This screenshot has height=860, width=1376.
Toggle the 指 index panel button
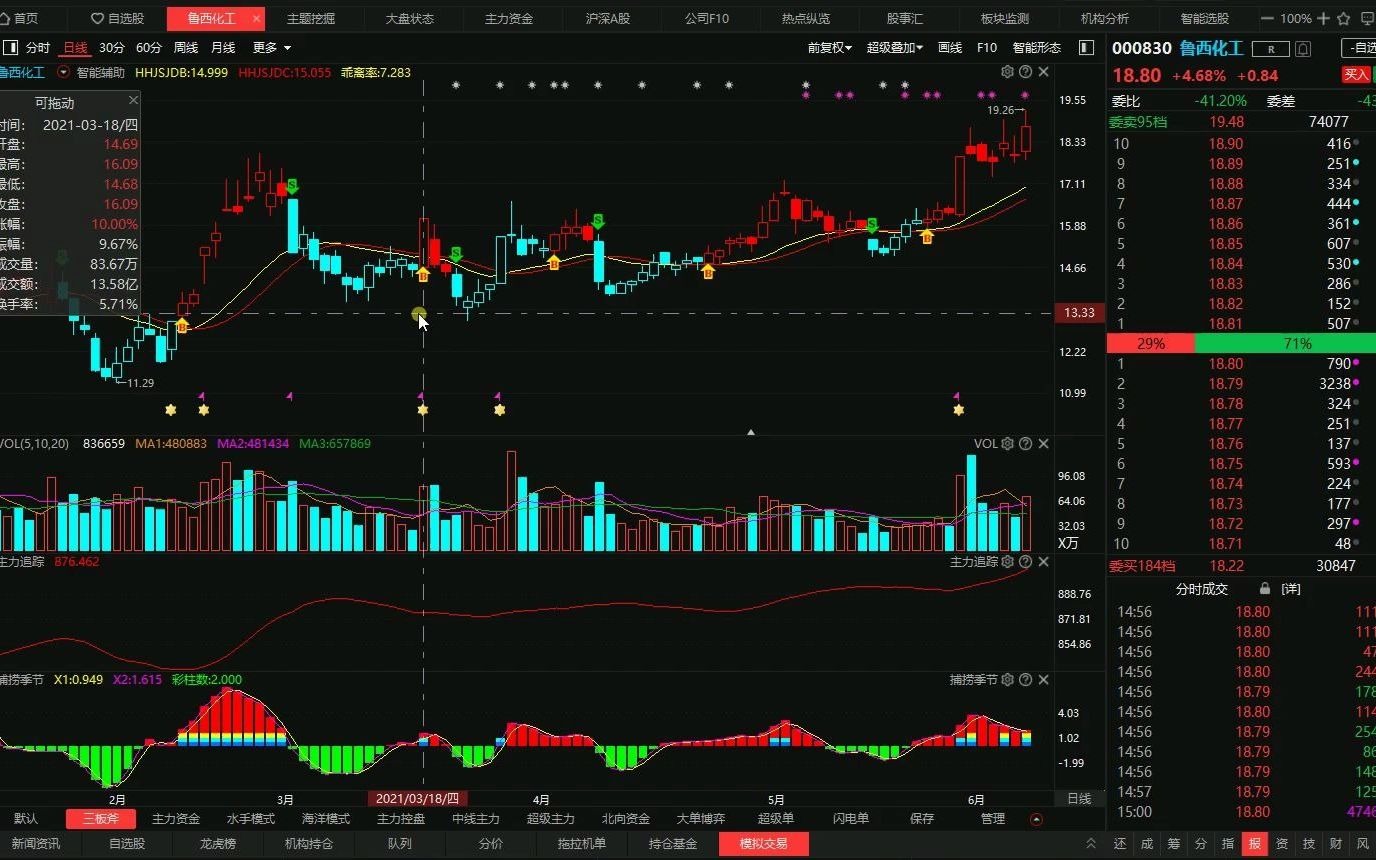coord(1227,844)
